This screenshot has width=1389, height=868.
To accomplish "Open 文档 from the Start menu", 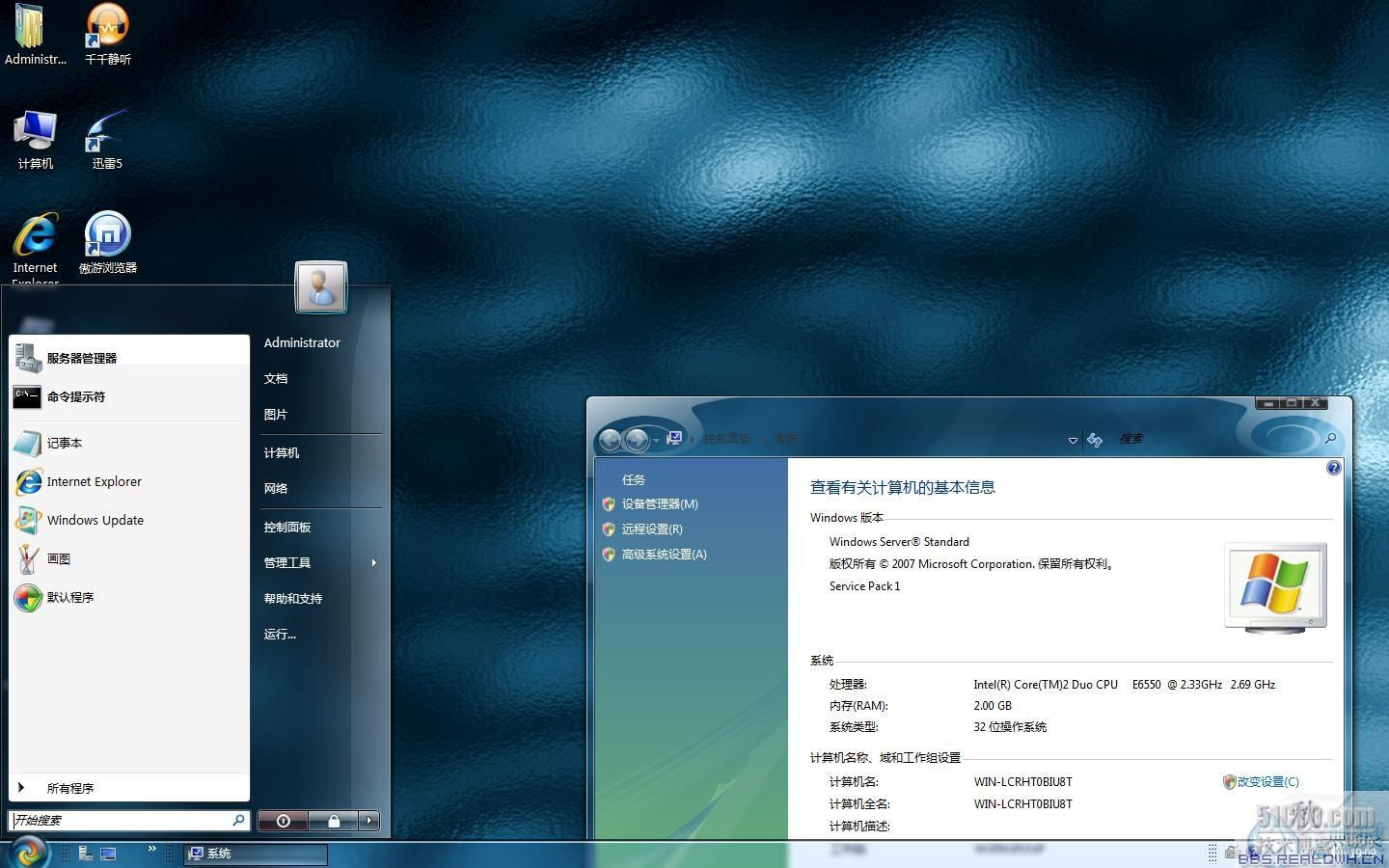I will tap(276, 379).
